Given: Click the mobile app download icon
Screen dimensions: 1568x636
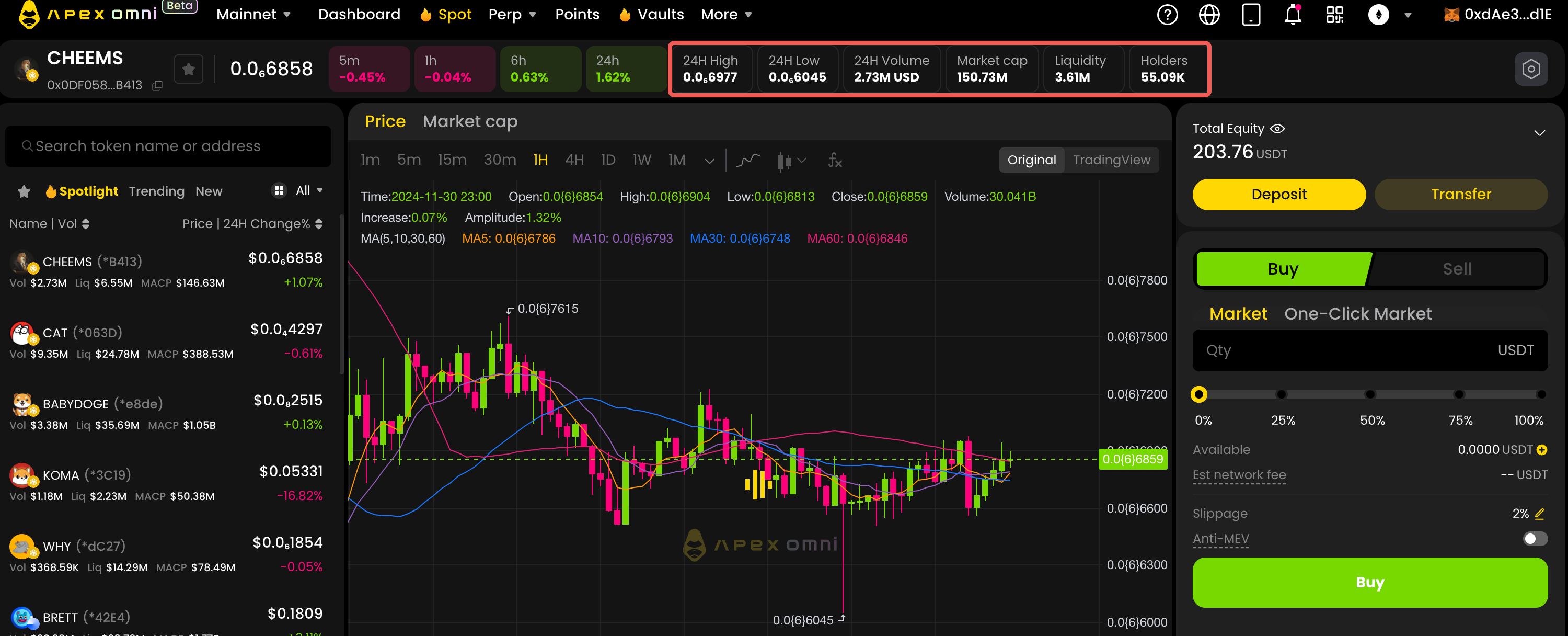Looking at the screenshot, I should pyautogui.click(x=1251, y=15).
